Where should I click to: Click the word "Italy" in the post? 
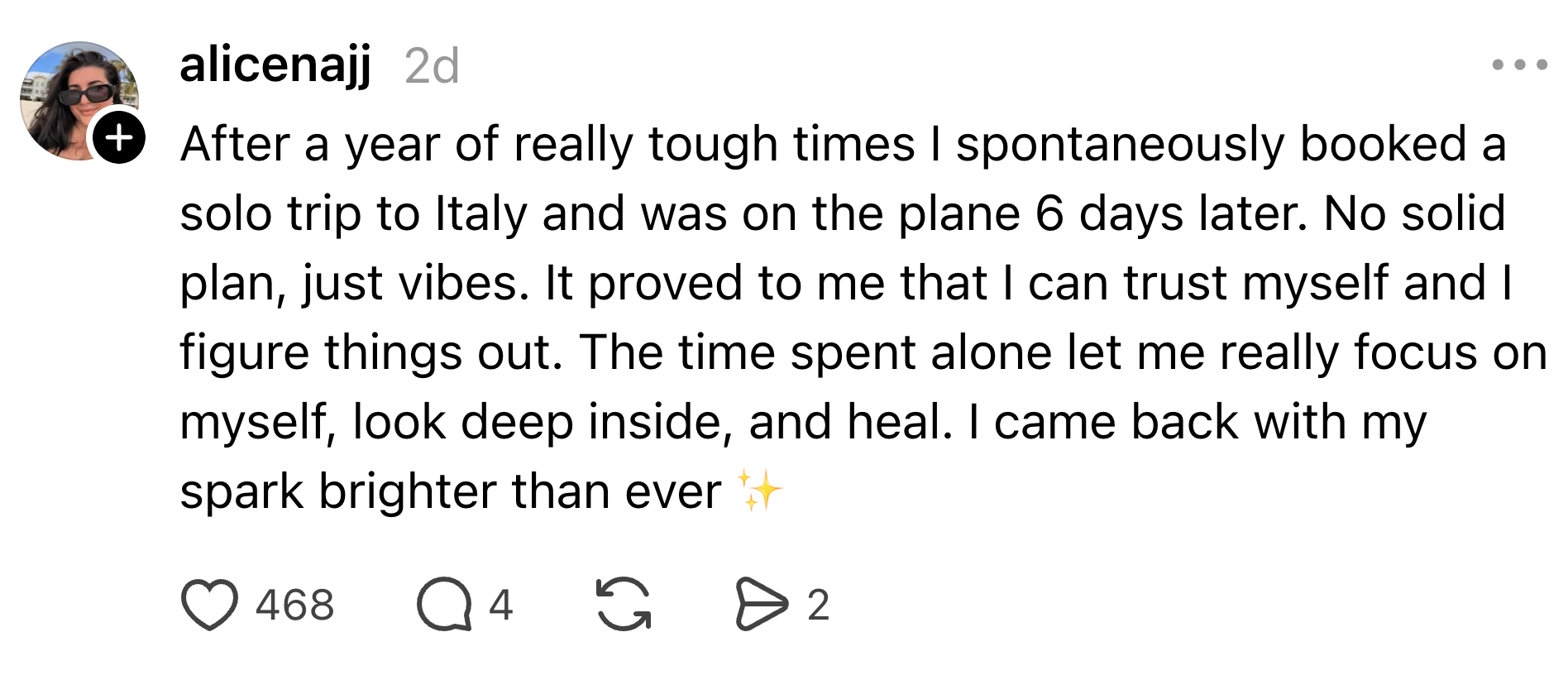[480, 214]
